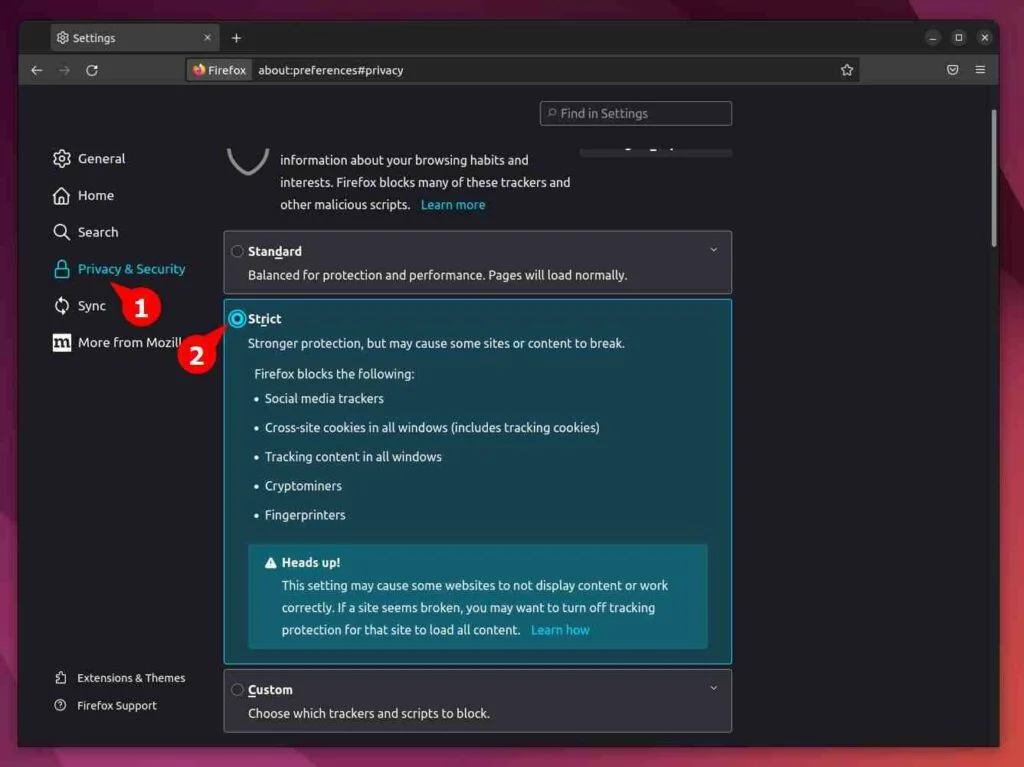Select the Standard protection radio button
The height and width of the screenshot is (767, 1024).
coord(237,251)
